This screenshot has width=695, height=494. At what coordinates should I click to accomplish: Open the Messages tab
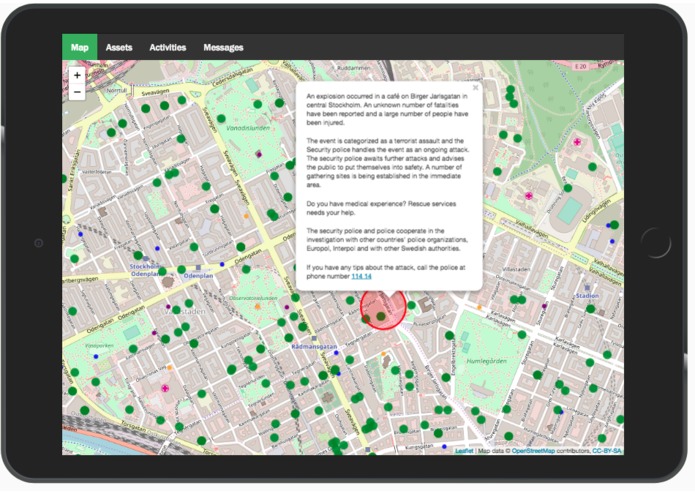point(223,47)
